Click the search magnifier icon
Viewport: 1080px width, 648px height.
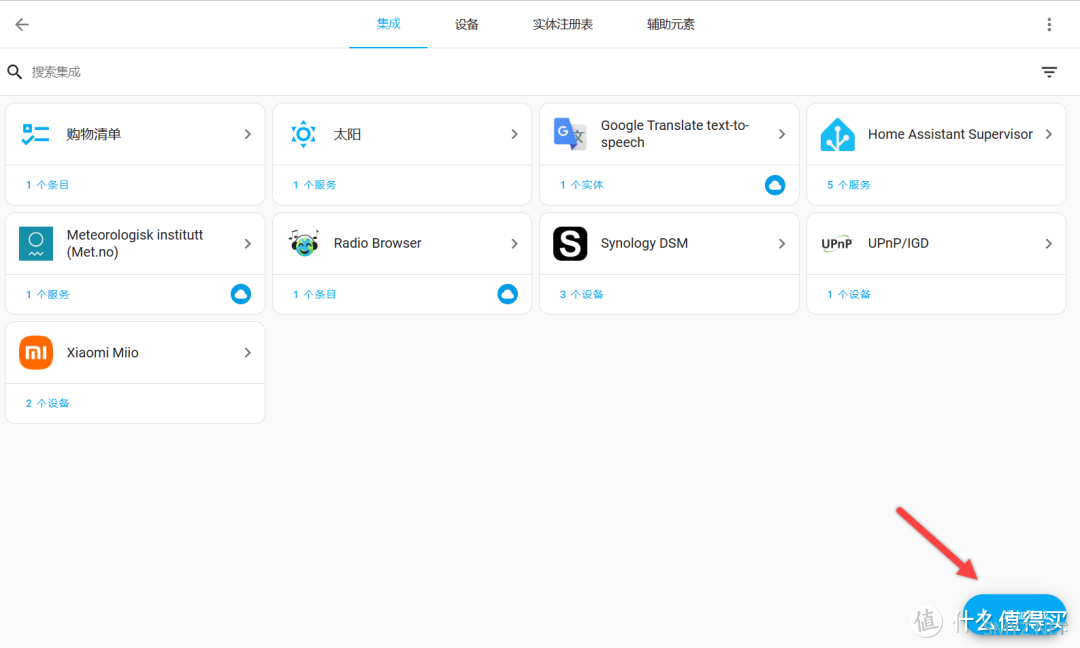tap(14, 72)
